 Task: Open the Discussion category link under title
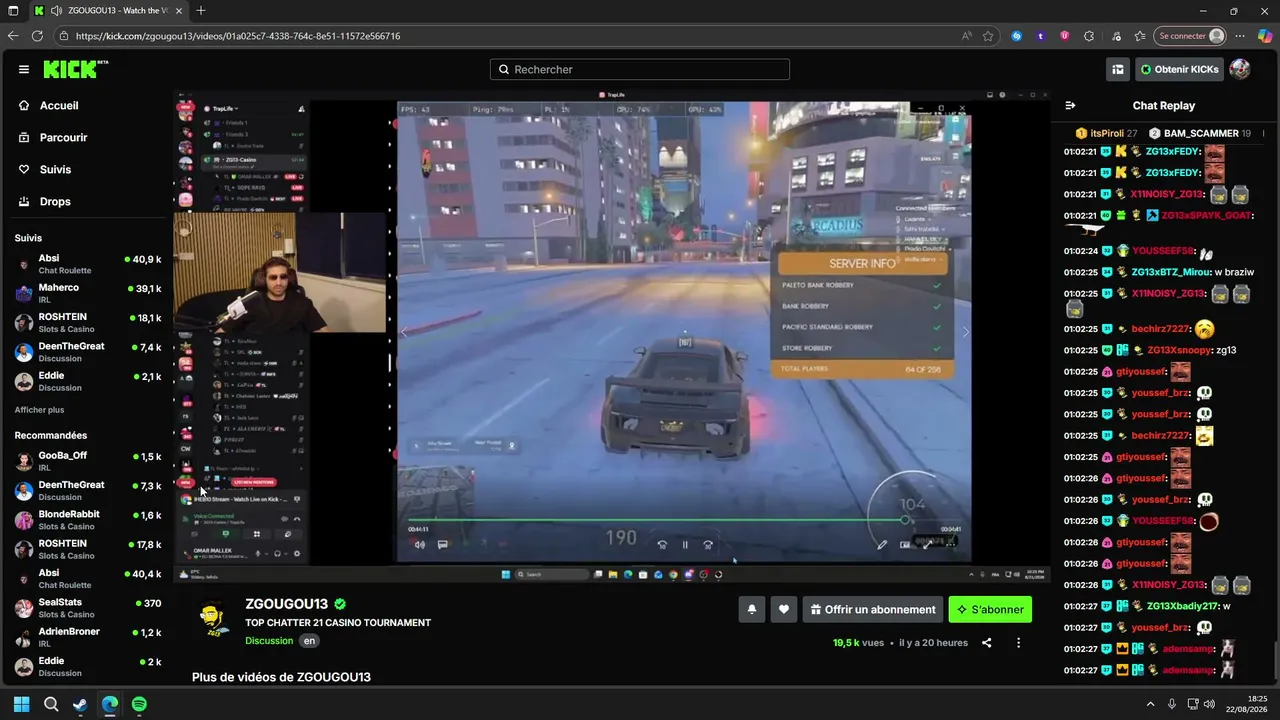[x=269, y=641]
